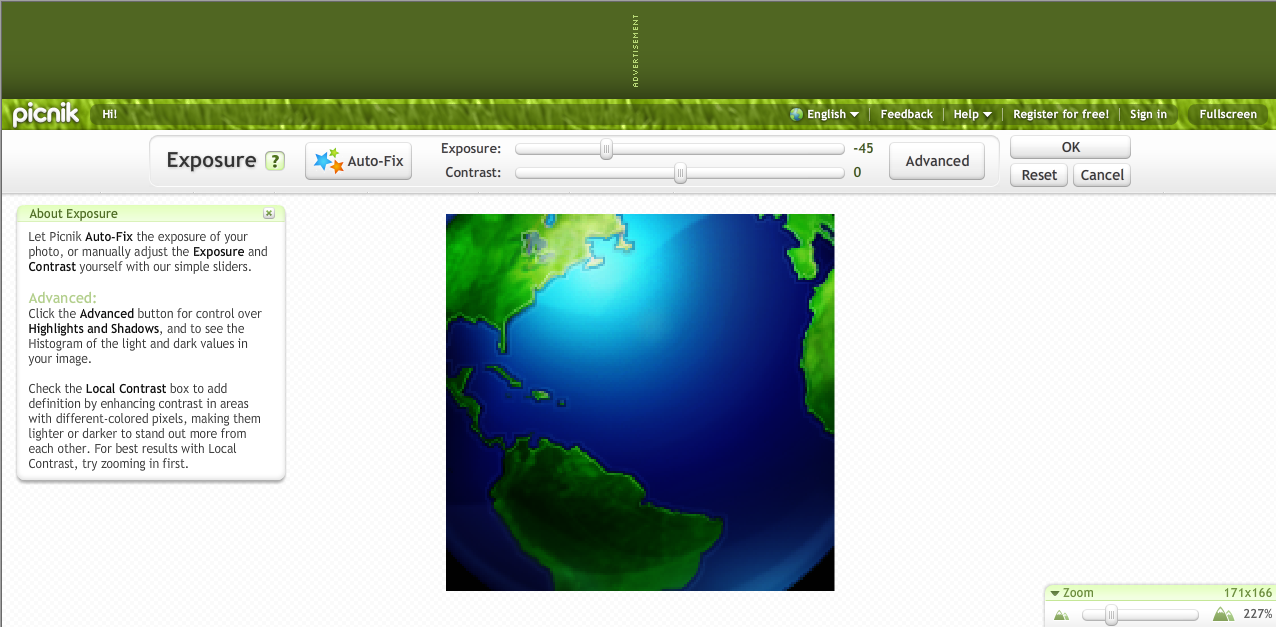
Task: Click Register for free! link
Action: pyautogui.click(x=1061, y=114)
